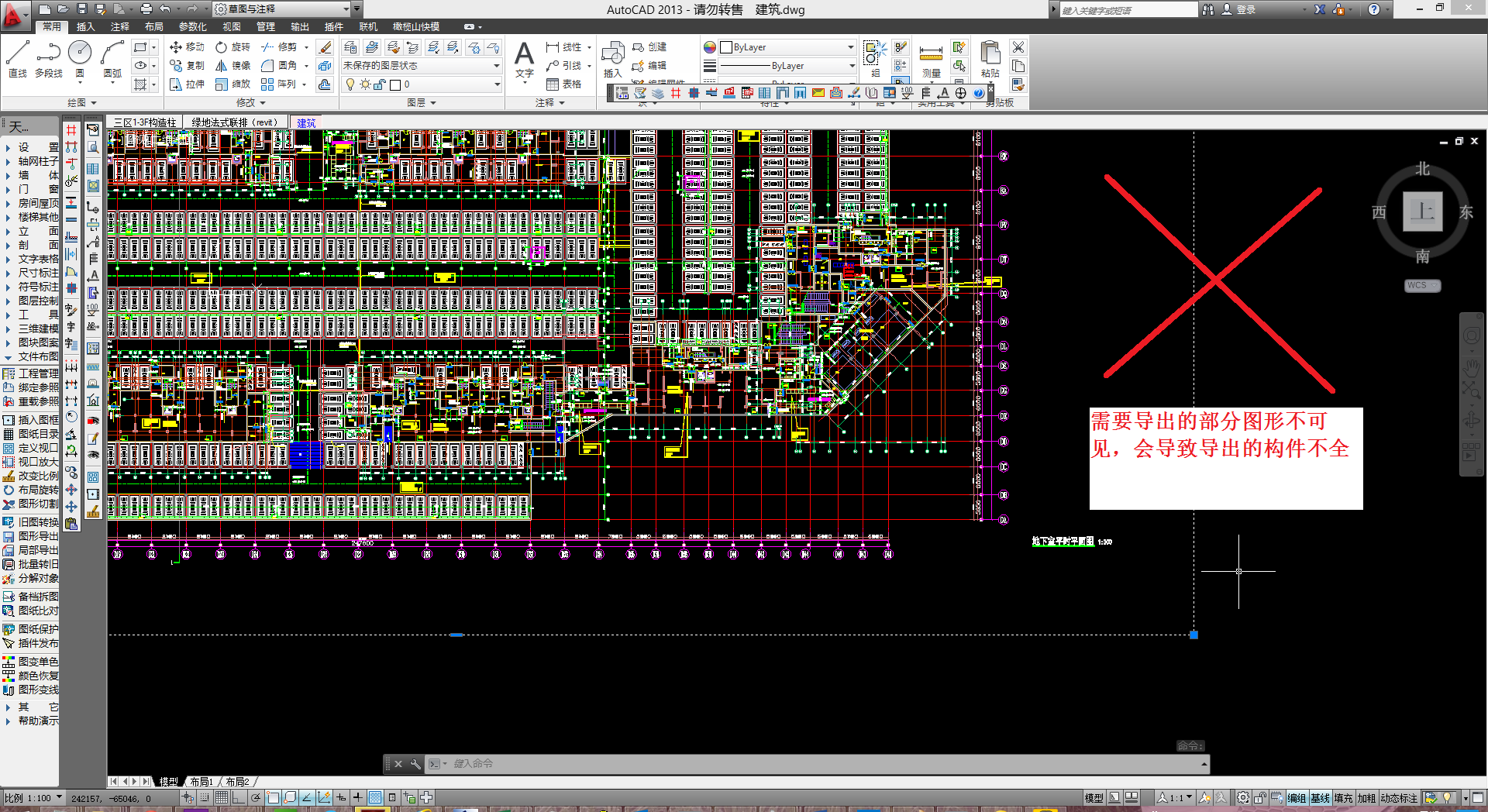The image size is (1488, 812).
Task: Click the Erase brush icon in modify panel
Action: tap(325, 47)
